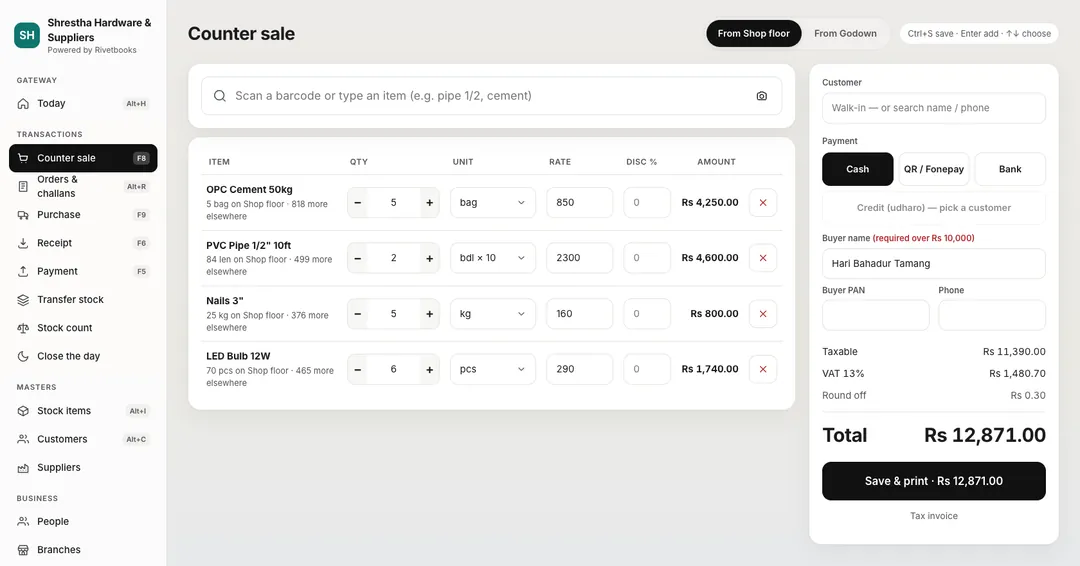Click the truck icon beside Purchase
1080x566 pixels.
pos(23,215)
